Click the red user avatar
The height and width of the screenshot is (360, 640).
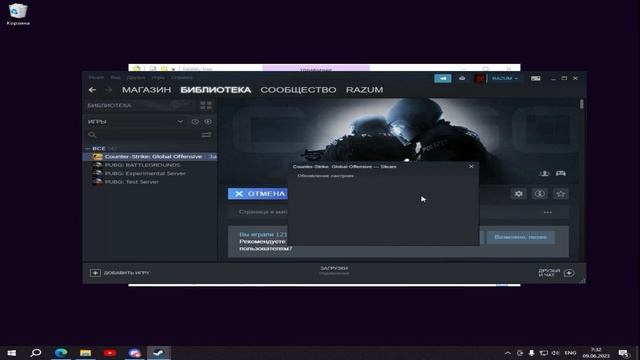(x=480, y=78)
